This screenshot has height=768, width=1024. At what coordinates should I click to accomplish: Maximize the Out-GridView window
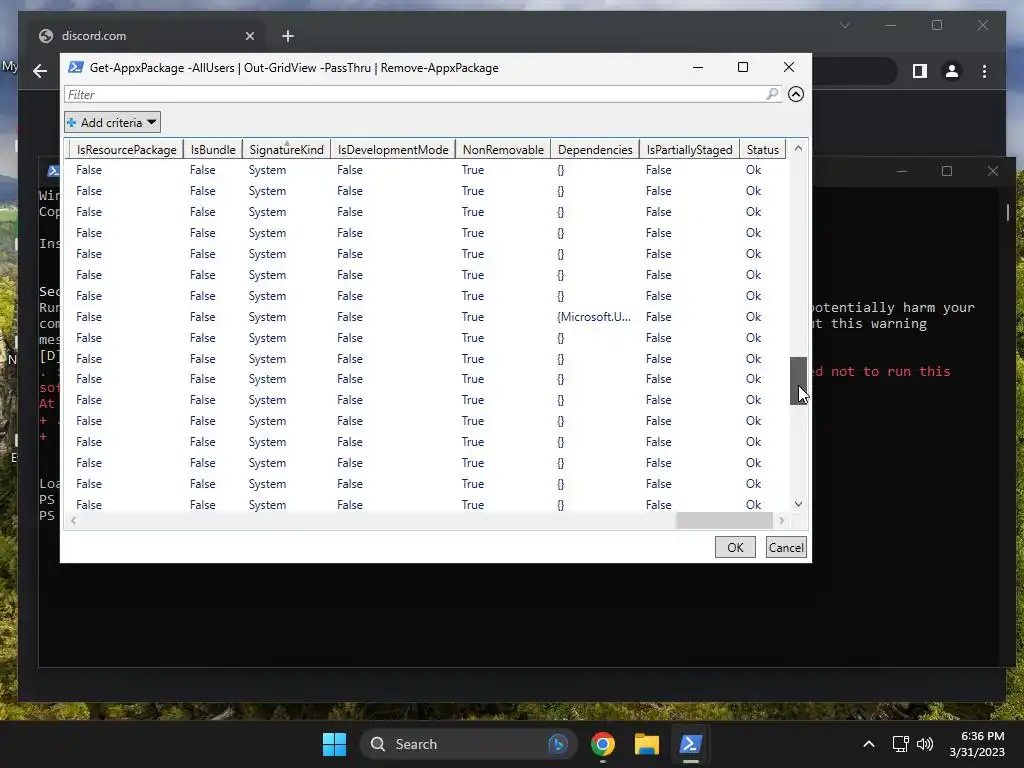[743, 67]
